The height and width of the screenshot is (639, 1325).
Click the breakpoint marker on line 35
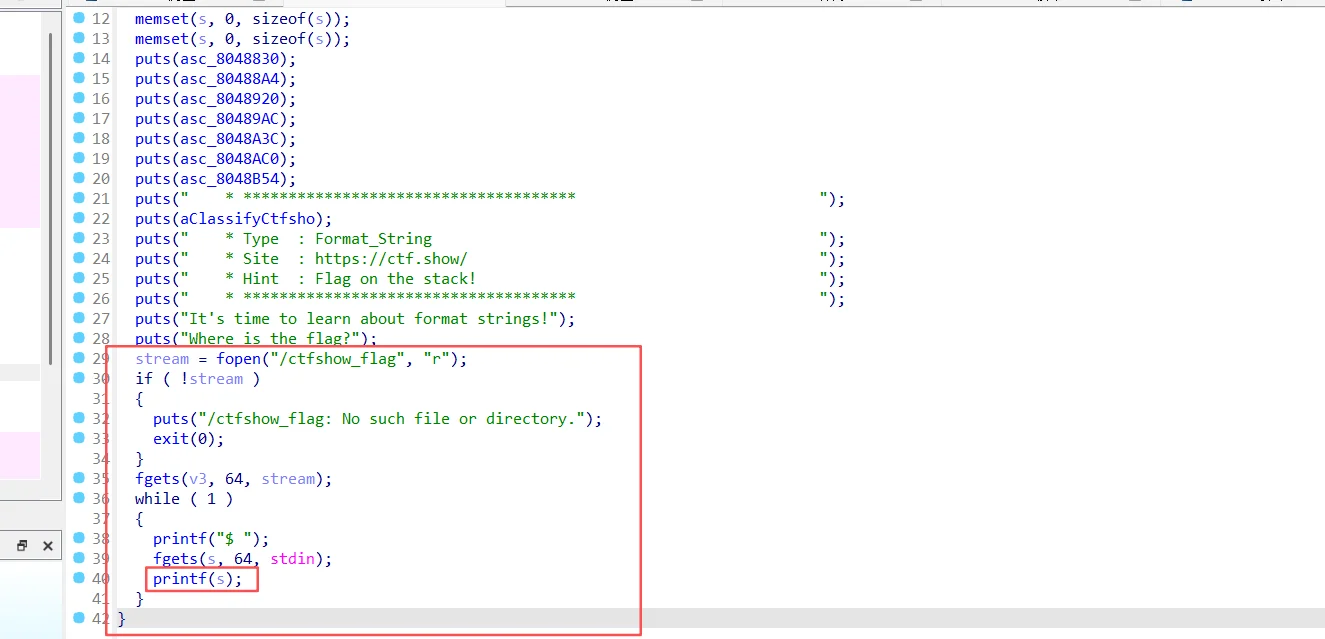(80, 478)
